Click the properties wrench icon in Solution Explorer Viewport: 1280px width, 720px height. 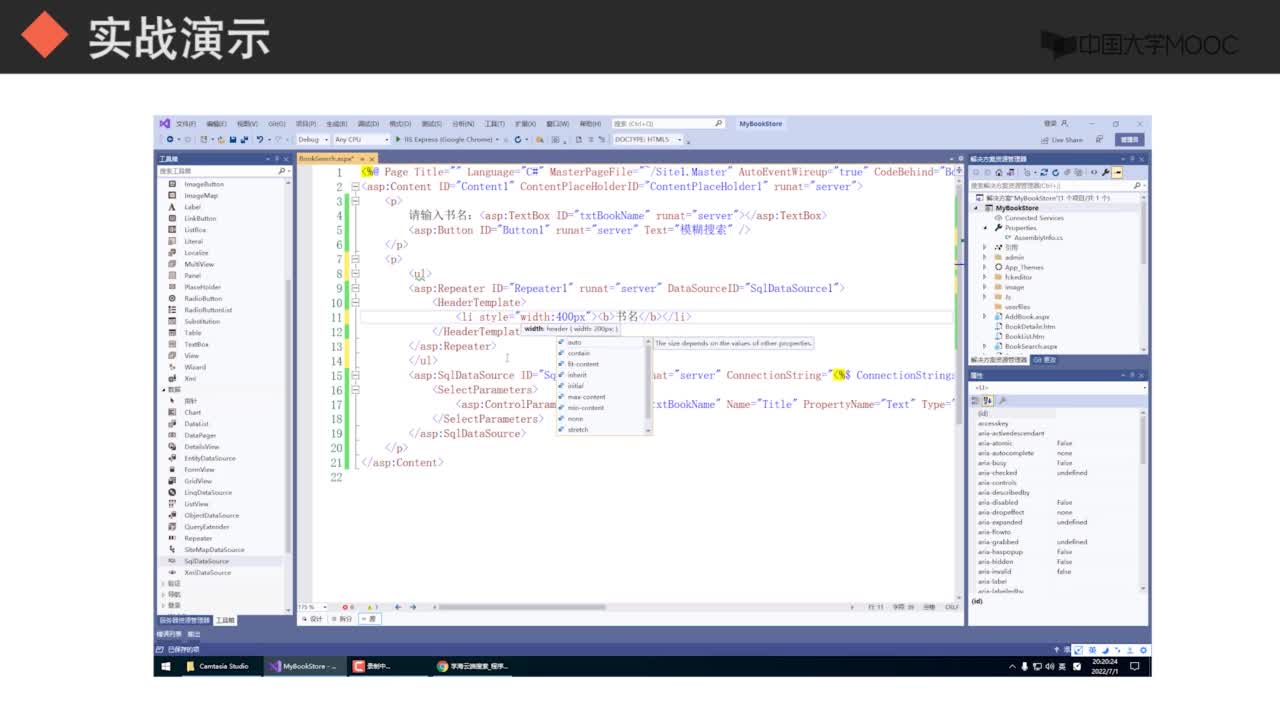tap(1105, 172)
